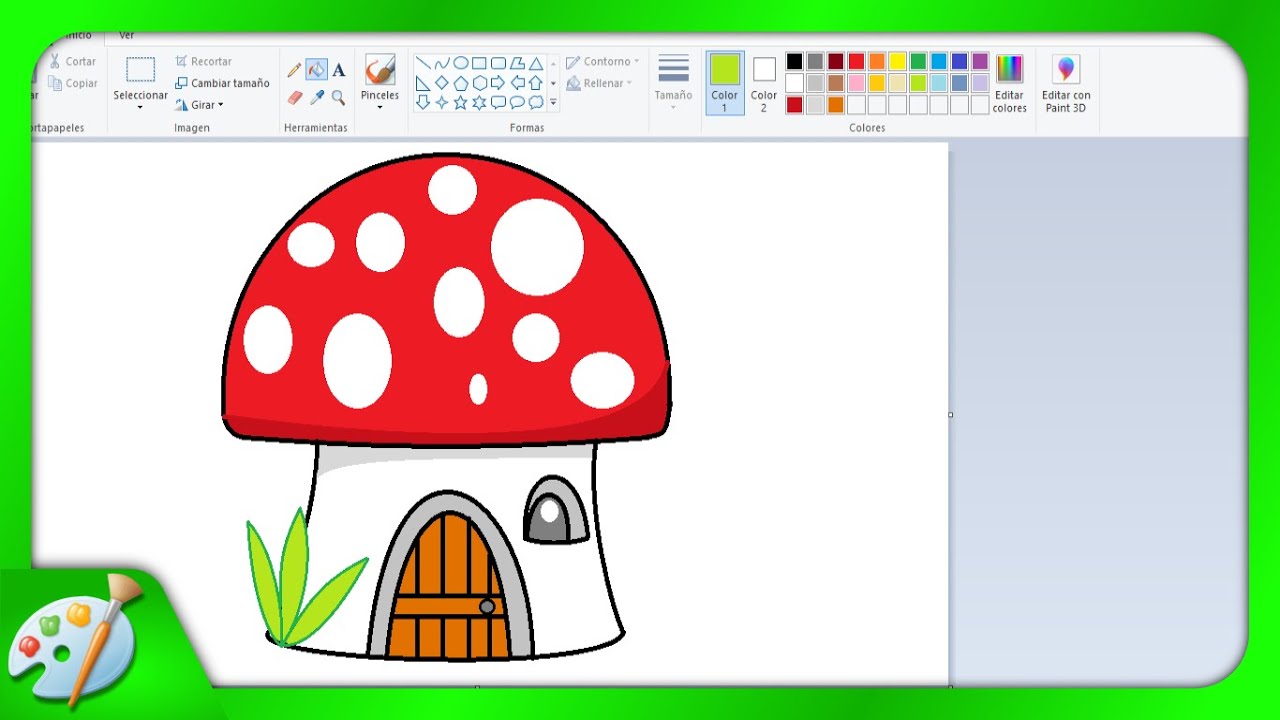Choose the Right arrow shape

[x=498, y=83]
